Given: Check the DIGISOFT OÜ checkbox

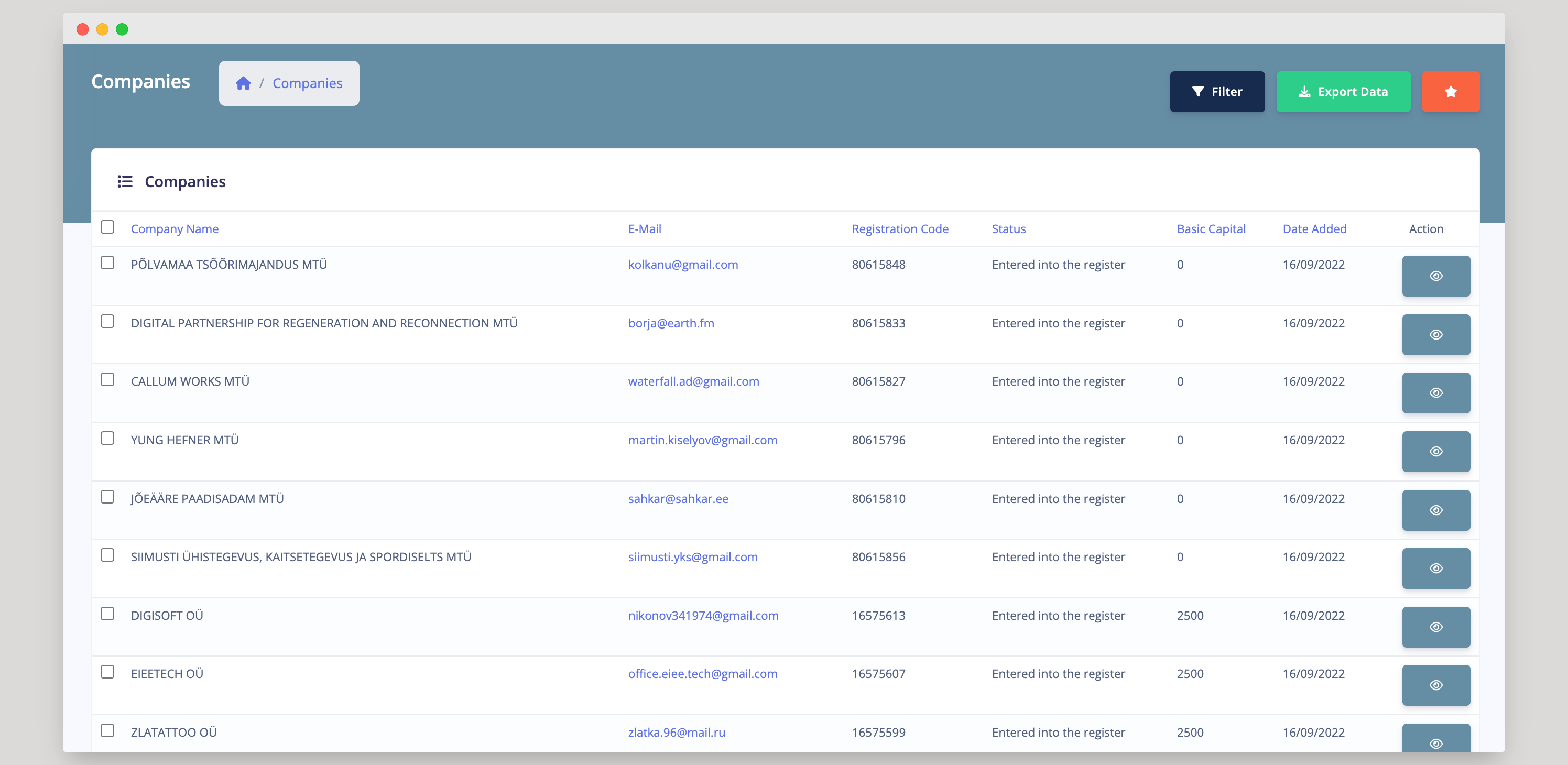Looking at the screenshot, I should point(107,614).
